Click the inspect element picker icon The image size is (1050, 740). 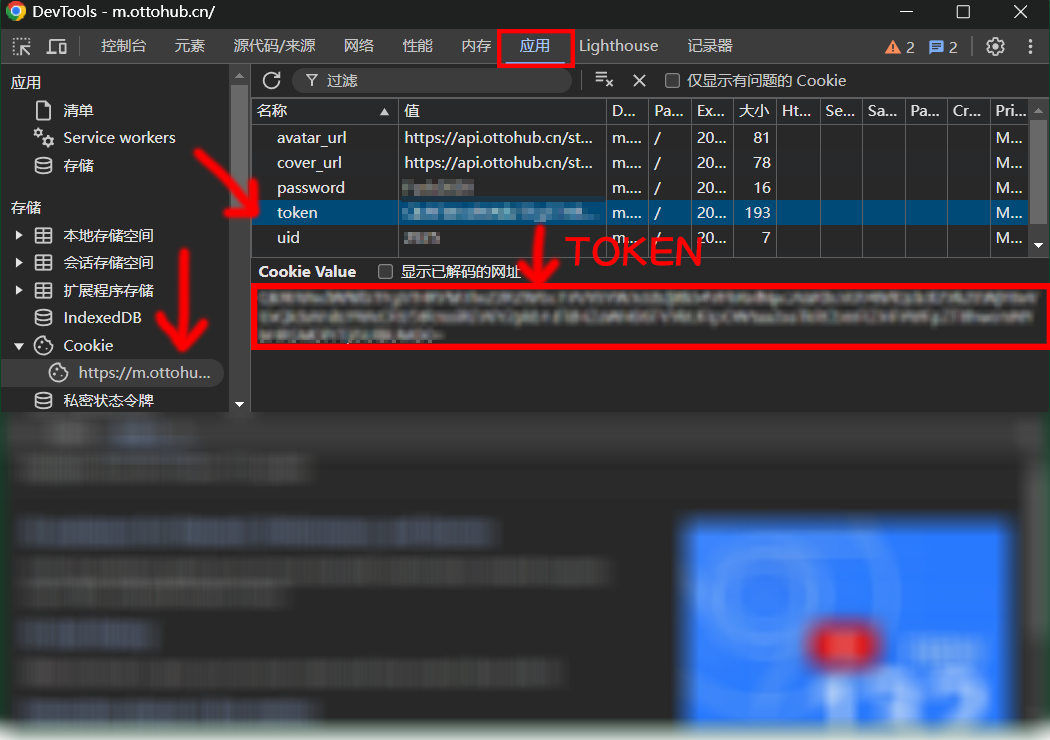(21, 46)
